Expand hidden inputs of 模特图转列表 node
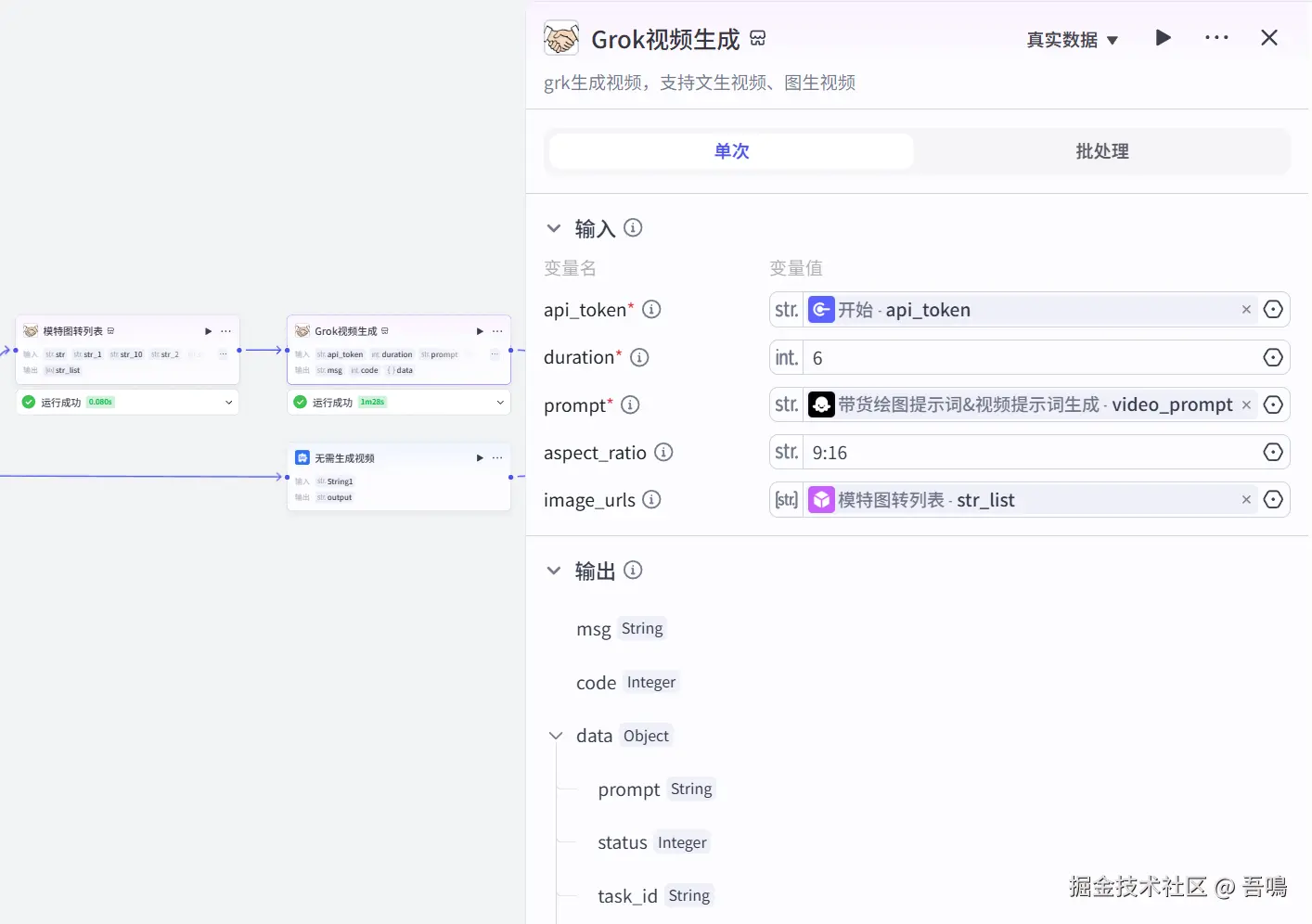This screenshot has height=924, width=1312. coord(223,354)
